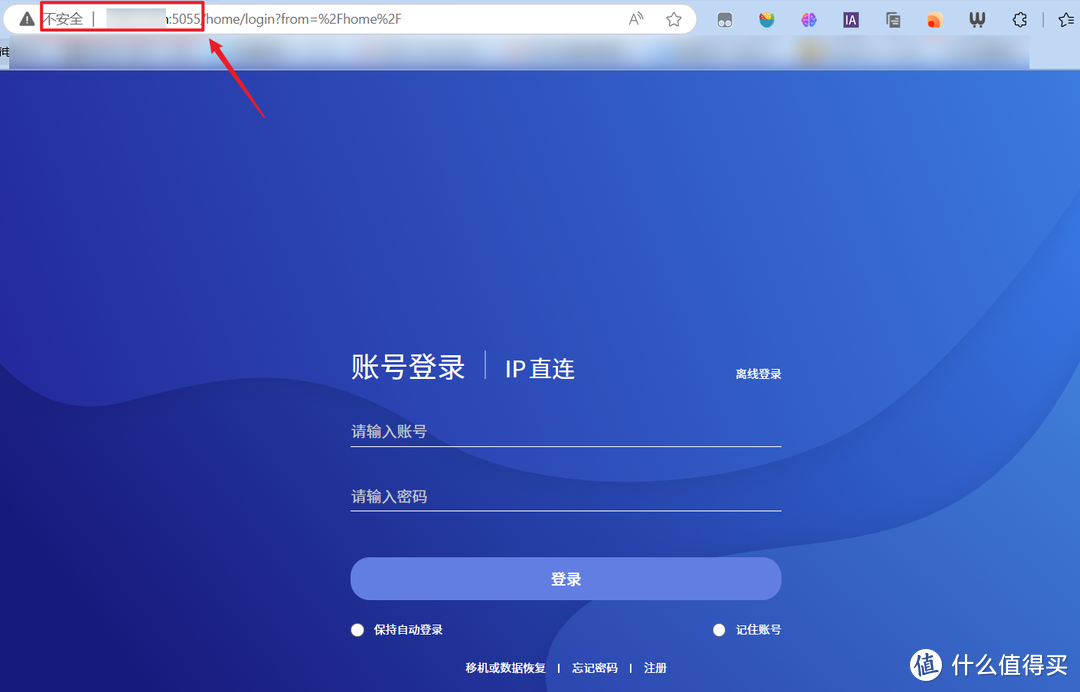This screenshot has width=1080, height=692.
Task: Click the leftmost rounded extension icon
Action: [724, 19]
